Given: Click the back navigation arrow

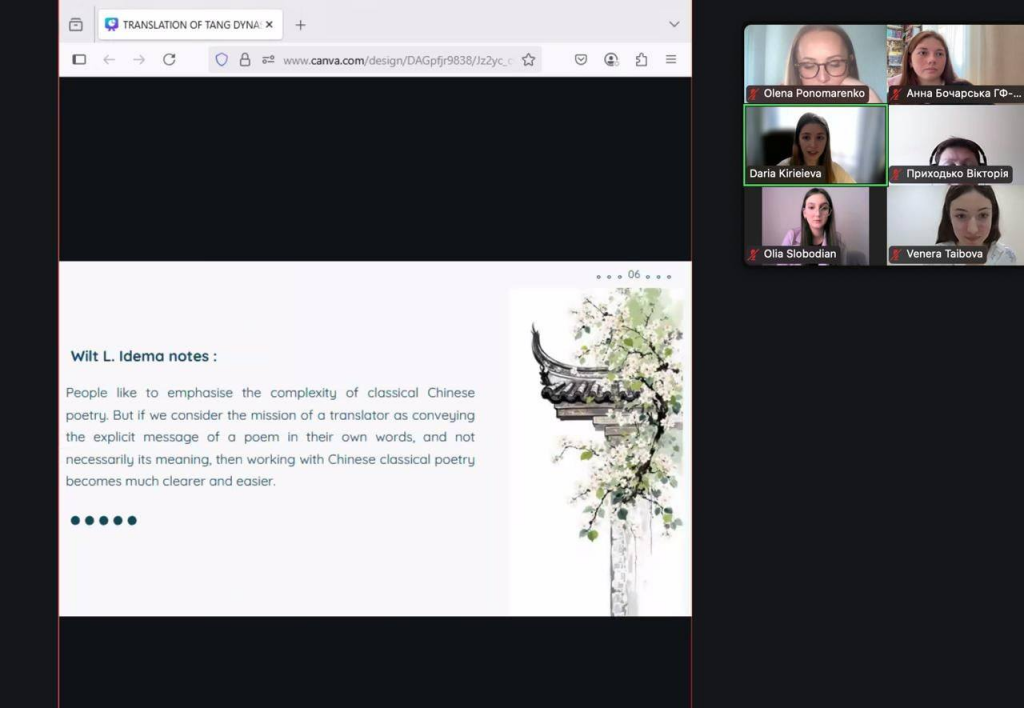Looking at the screenshot, I should tap(109, 60).
